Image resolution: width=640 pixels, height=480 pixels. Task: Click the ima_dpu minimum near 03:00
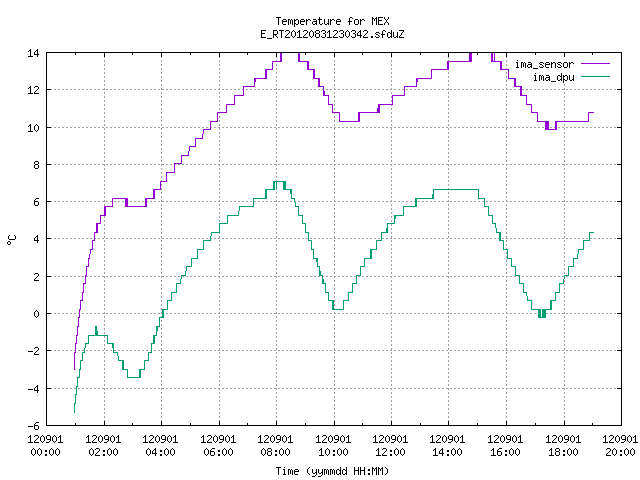(133, 377)
